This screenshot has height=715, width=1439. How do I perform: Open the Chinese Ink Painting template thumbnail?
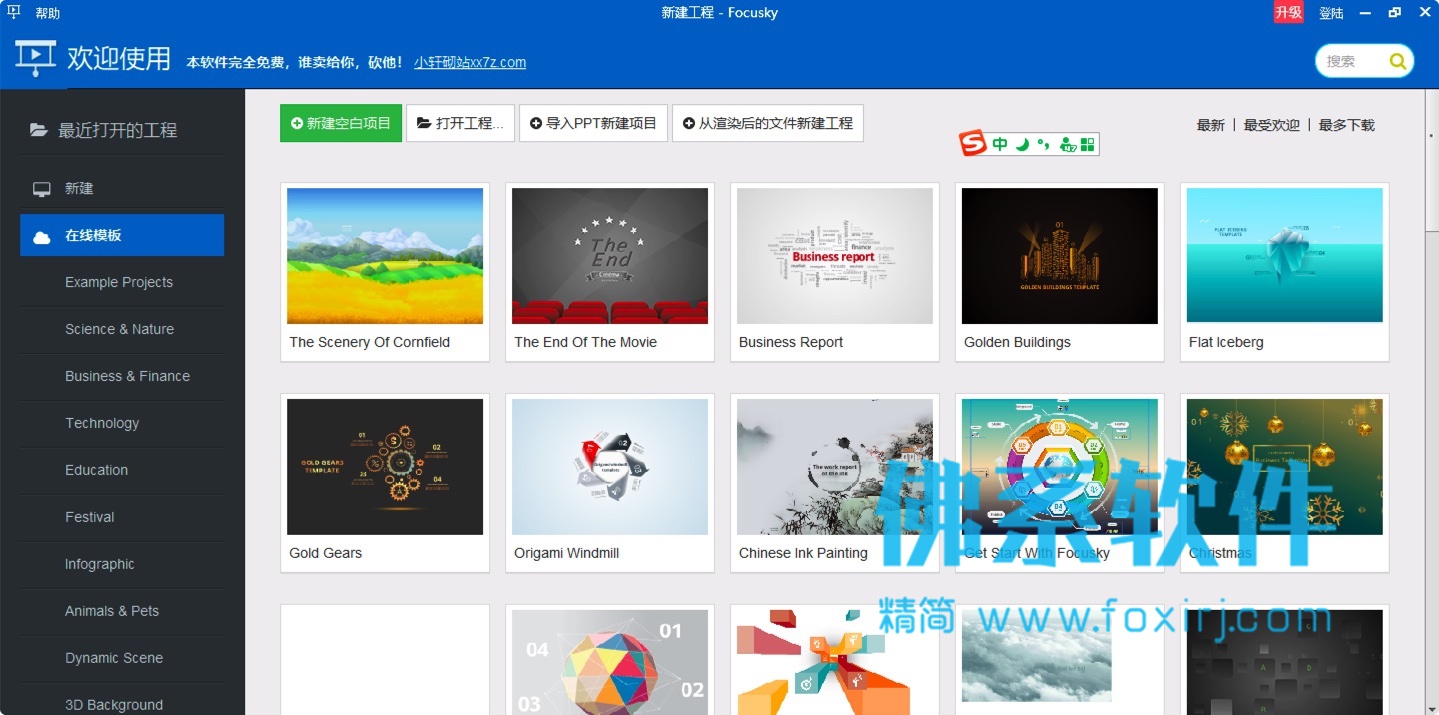click(835, 467)
